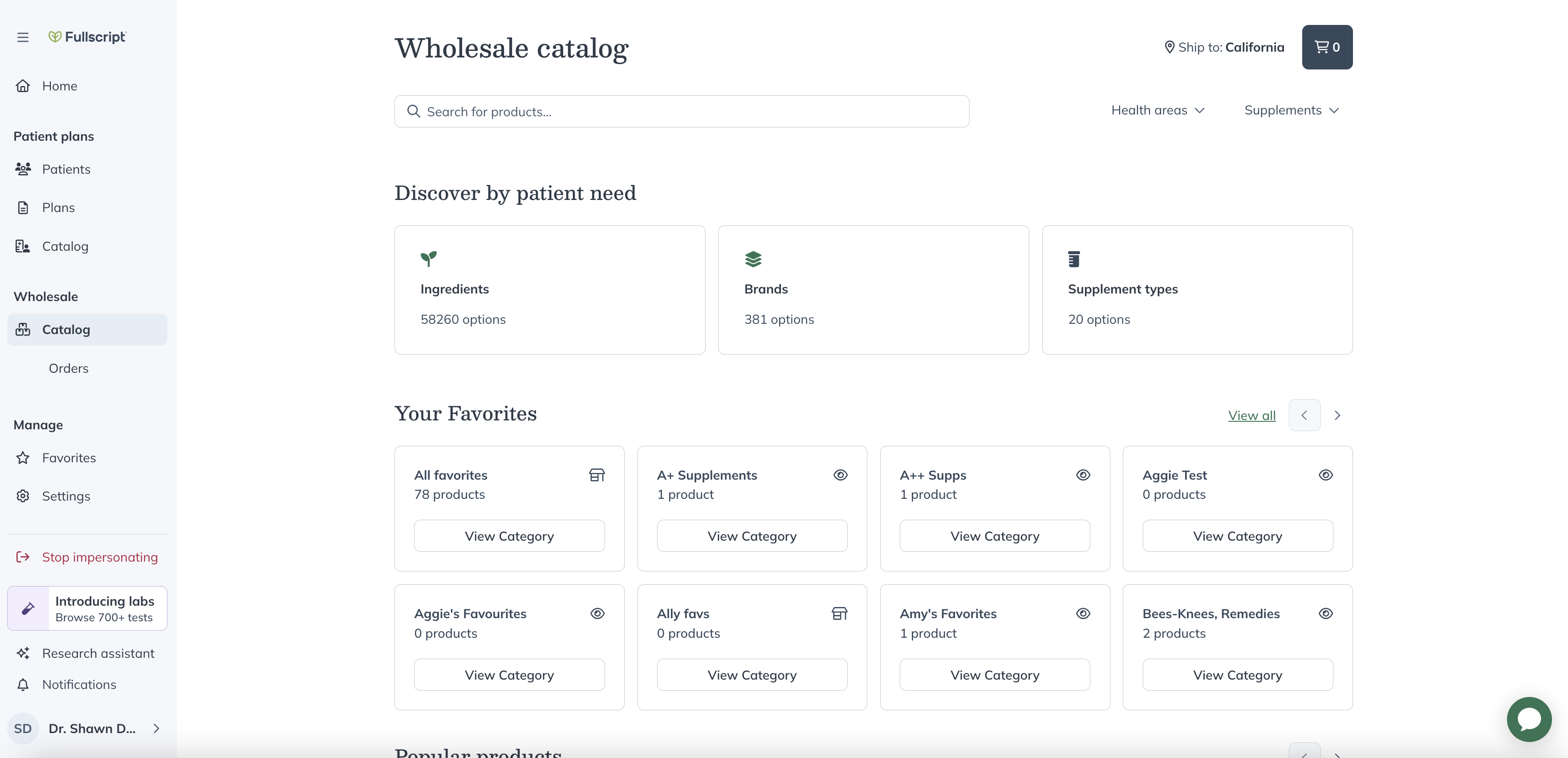Expand the Supplements dropdown filter

coord(1291,110)
